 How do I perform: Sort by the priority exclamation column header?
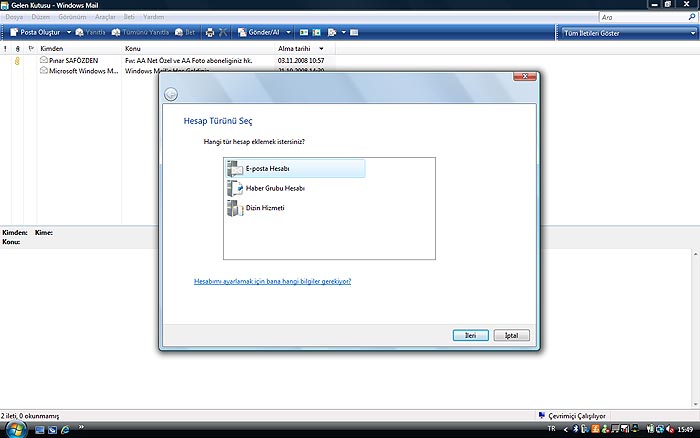pyautogui.click(x=5, y=48)
